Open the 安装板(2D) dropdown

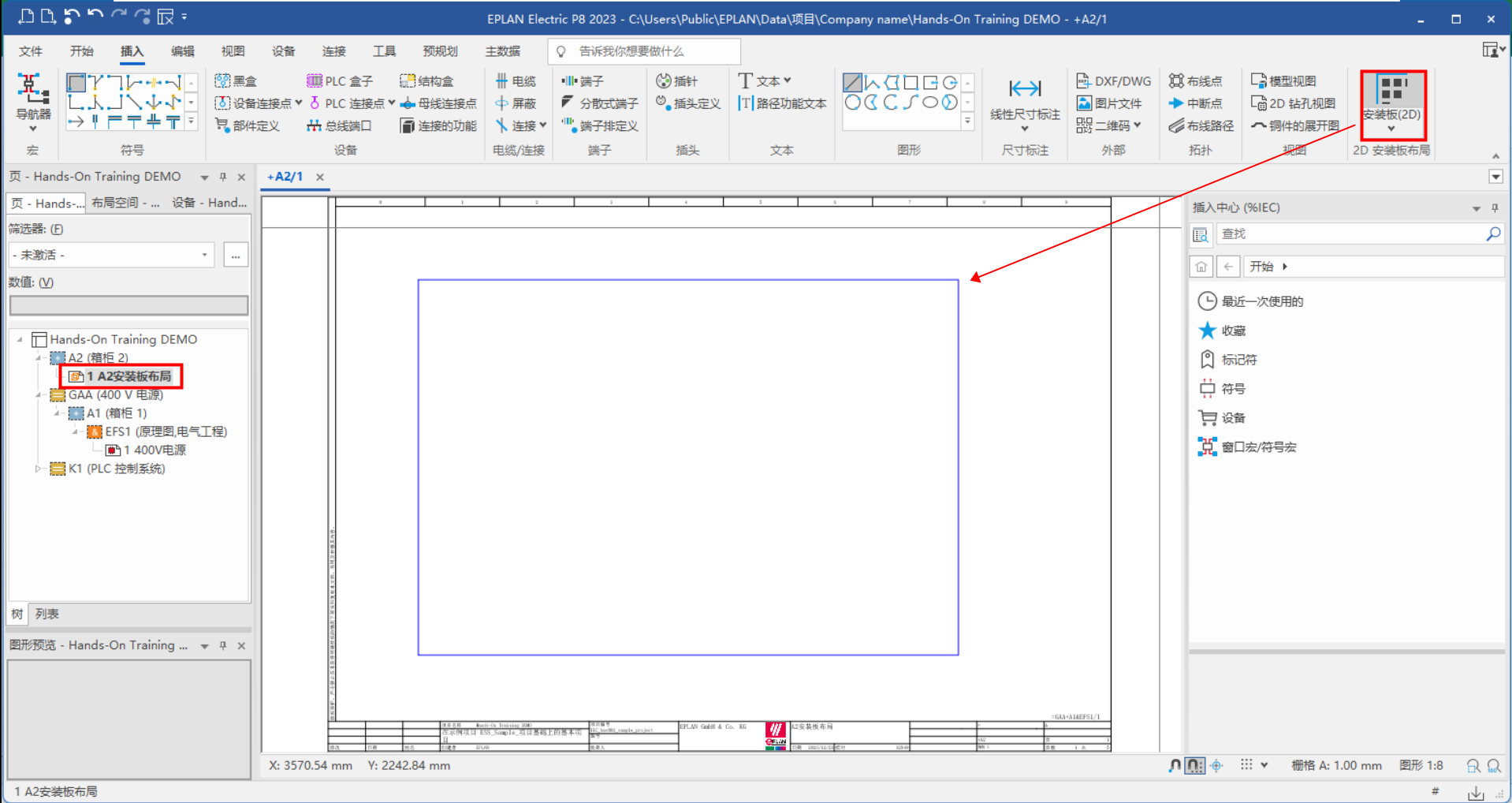click(1391, 129)
